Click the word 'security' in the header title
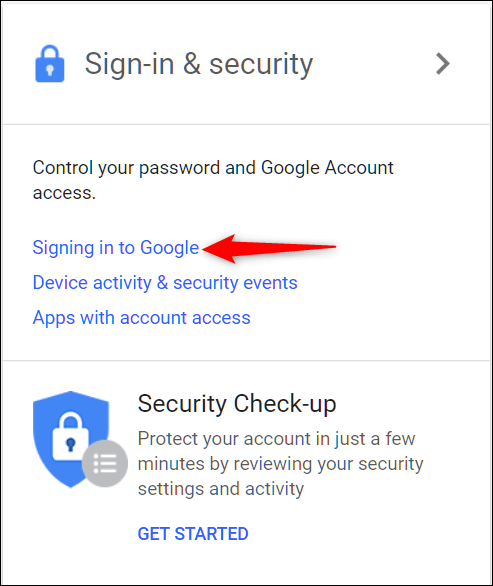 point(261,65)
